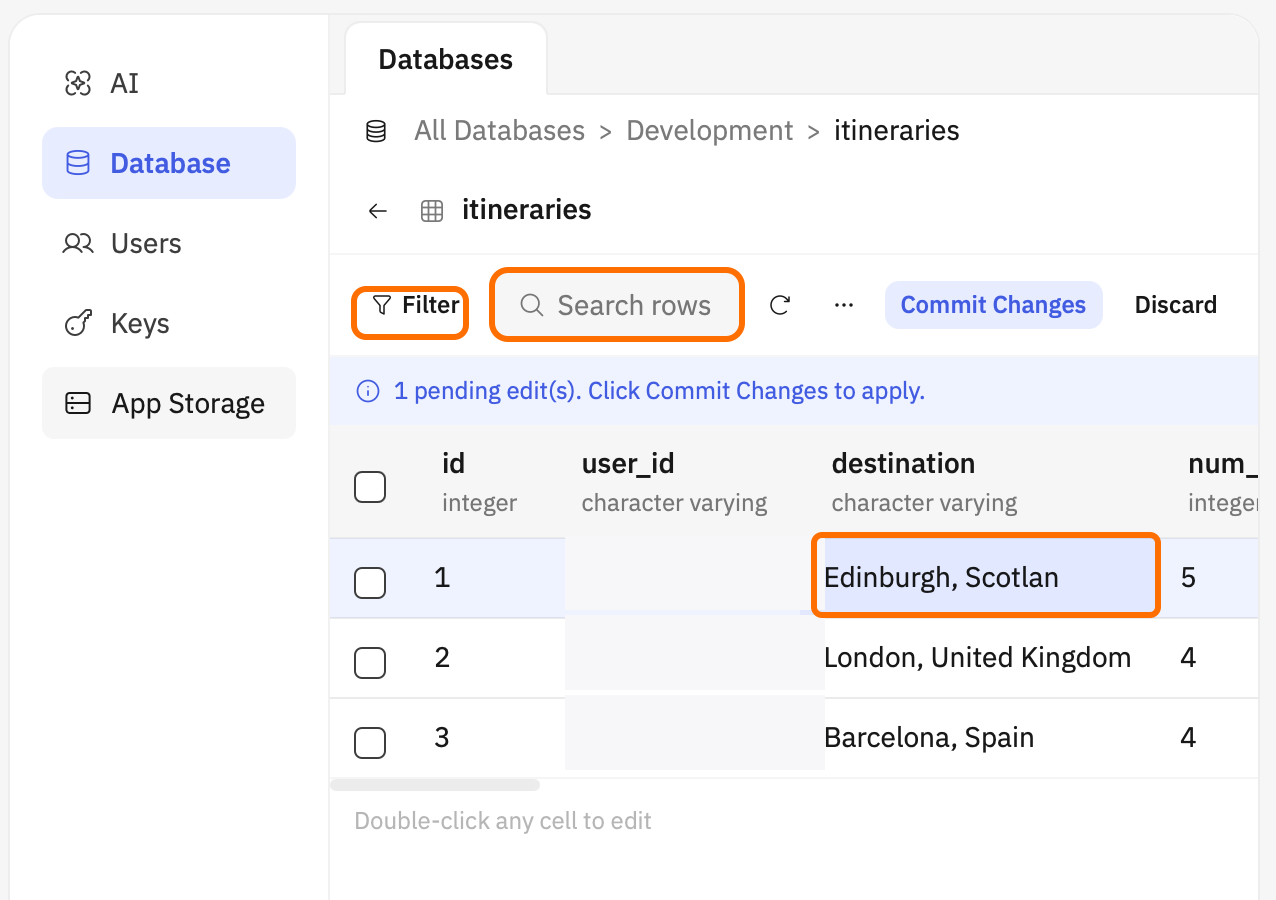Click the database cylinder icon in breadcrumb

point(376,131)
